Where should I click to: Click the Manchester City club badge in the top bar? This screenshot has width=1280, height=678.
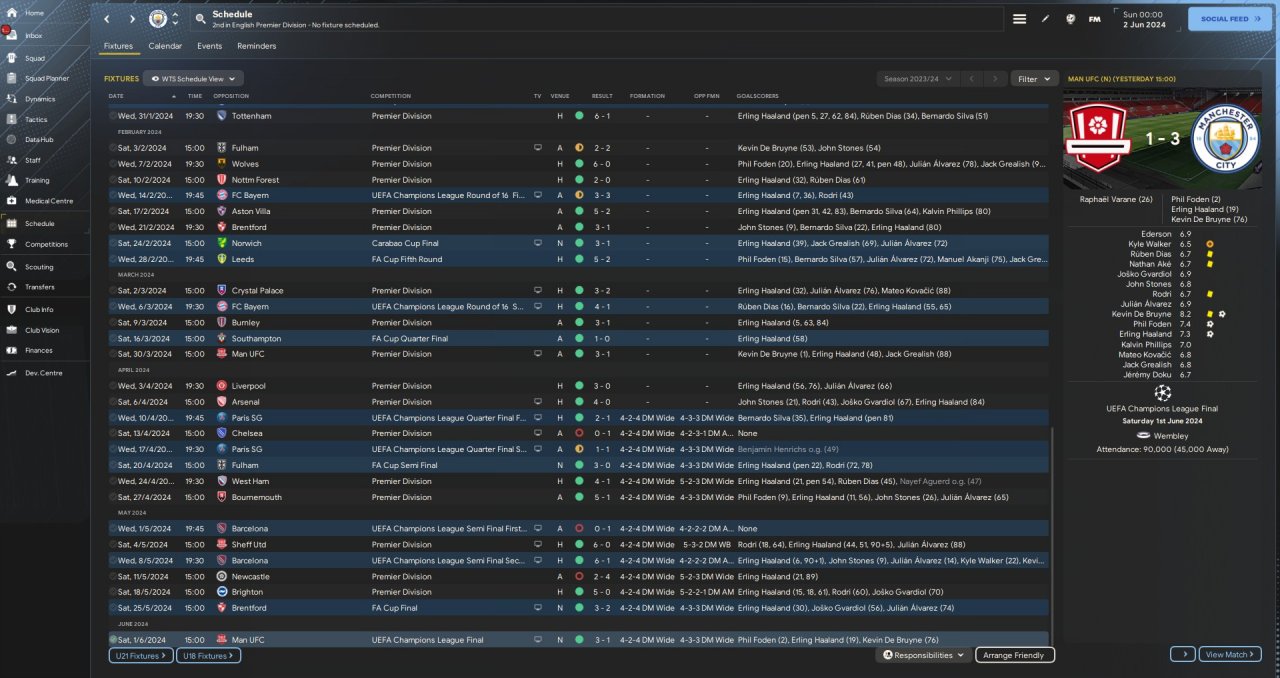pyautogui.click(x=158, y=19)
